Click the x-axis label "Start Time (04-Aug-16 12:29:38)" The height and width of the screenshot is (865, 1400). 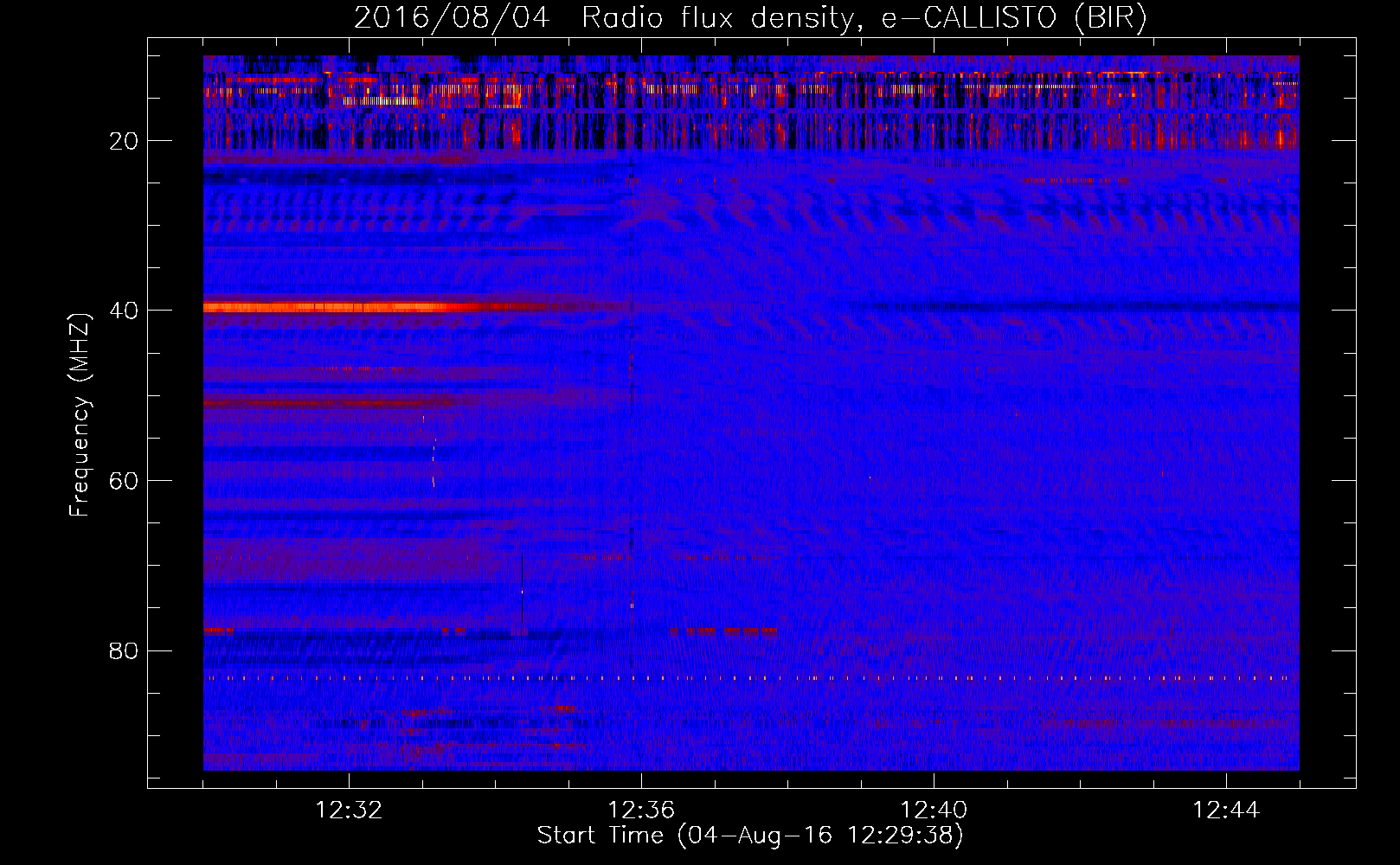point(750,836)
